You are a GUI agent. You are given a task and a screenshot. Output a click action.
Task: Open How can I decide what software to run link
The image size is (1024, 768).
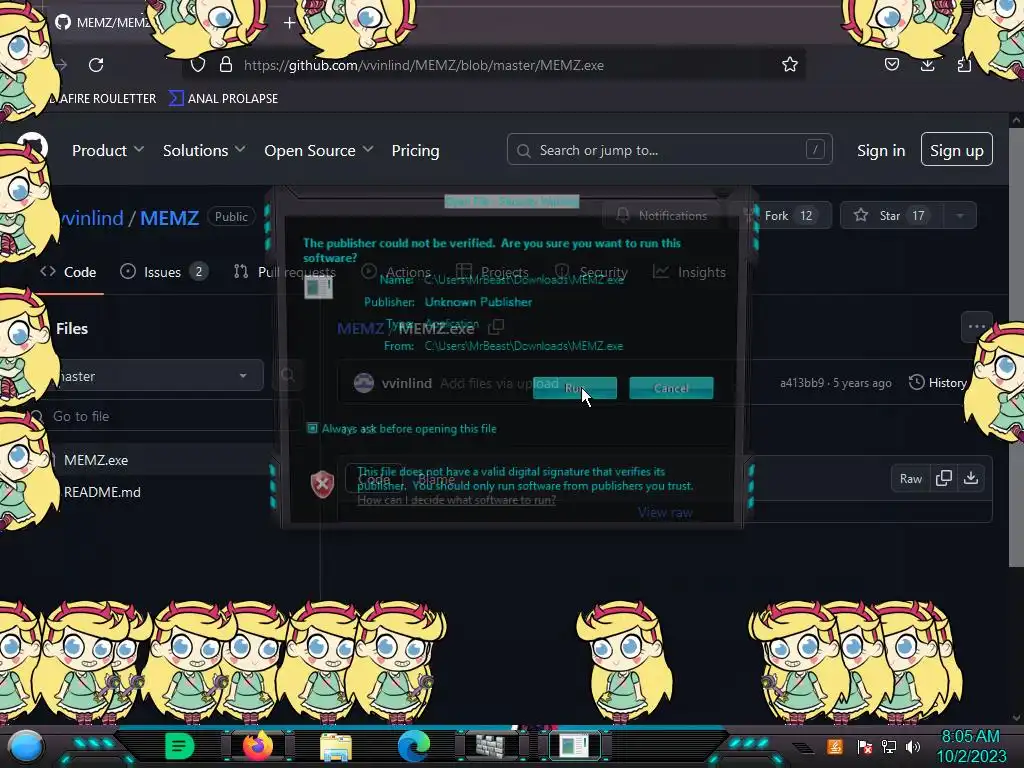[x=456, y=500]
